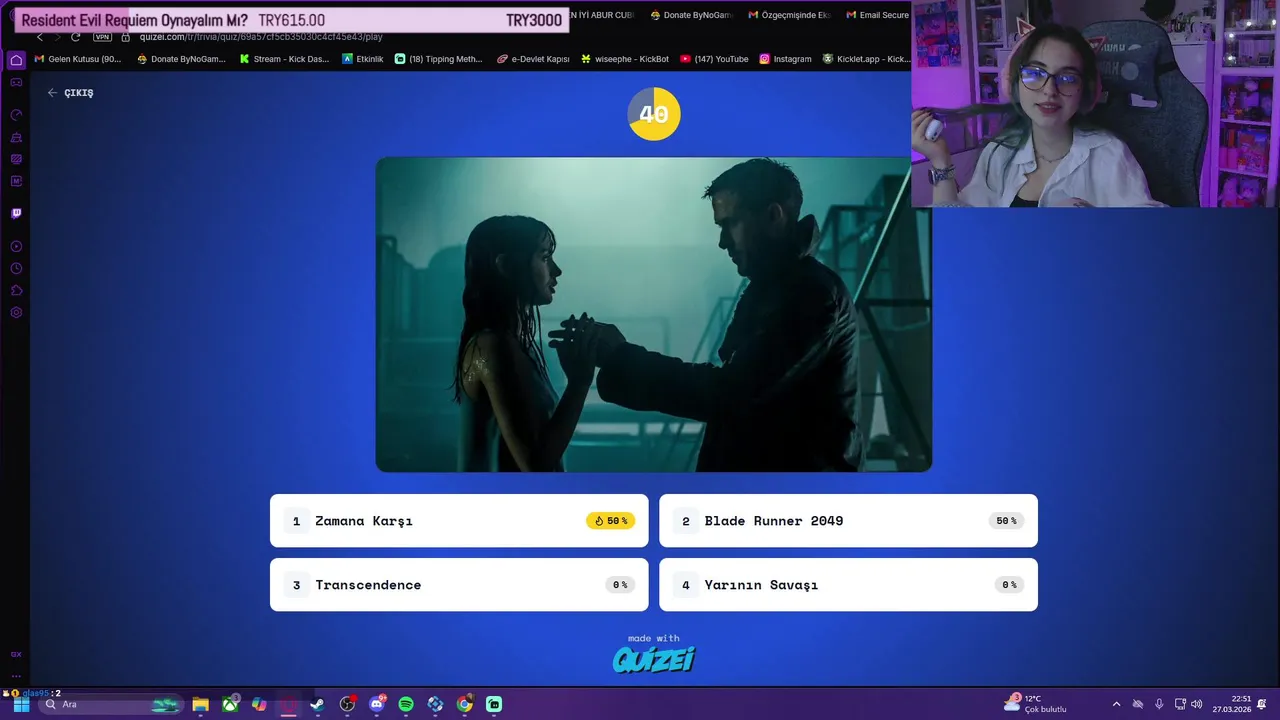Open the tray network icon
The width and height of the screenshot is (1280, 720).
coord(1180,704)
